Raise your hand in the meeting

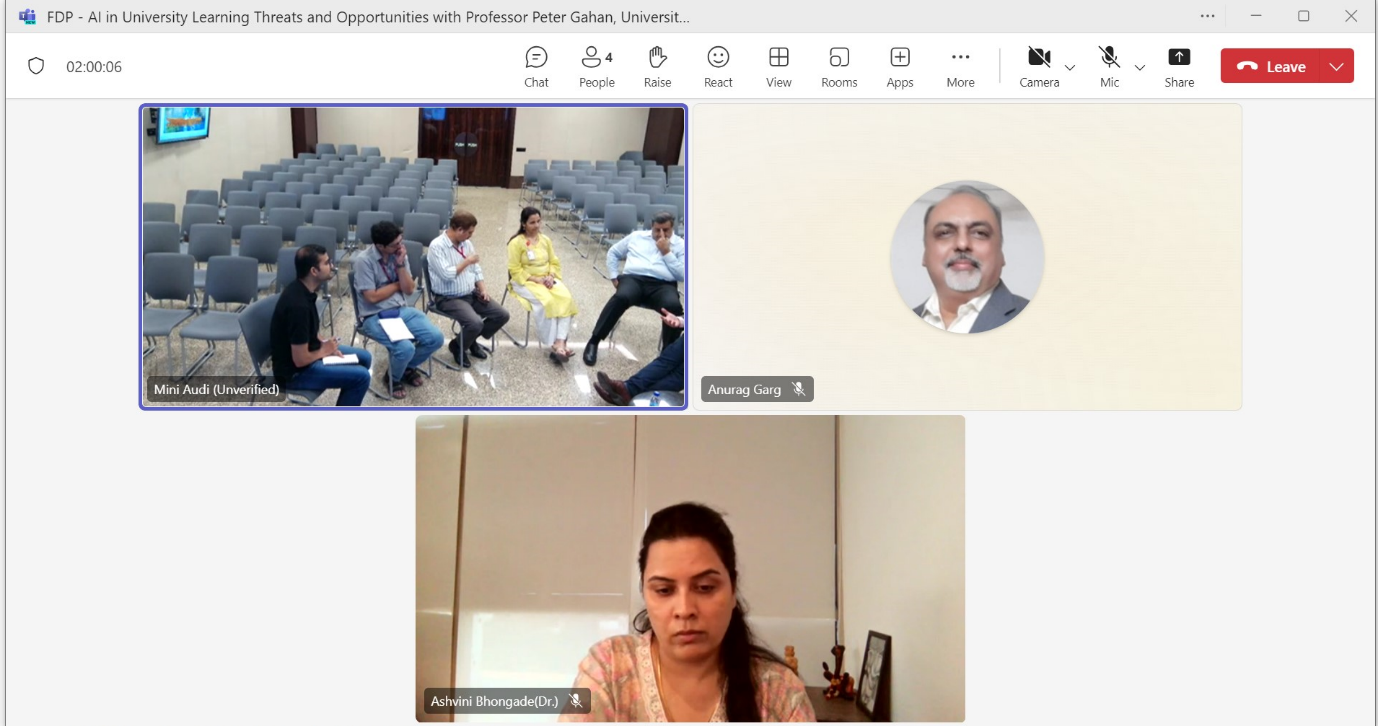click(657, 67)
